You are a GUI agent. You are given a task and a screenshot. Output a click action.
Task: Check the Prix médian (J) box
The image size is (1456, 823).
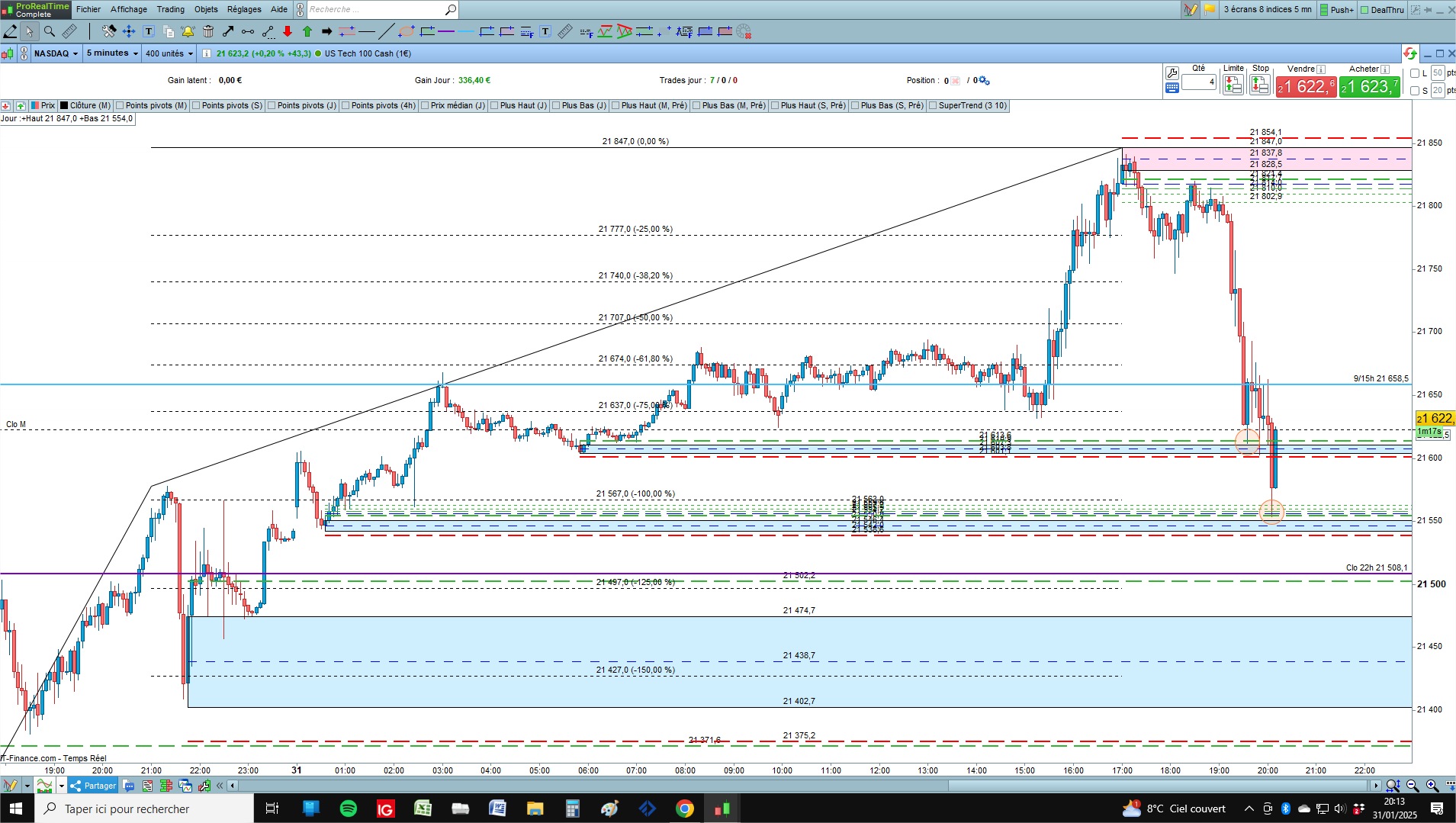click(425, 106)
